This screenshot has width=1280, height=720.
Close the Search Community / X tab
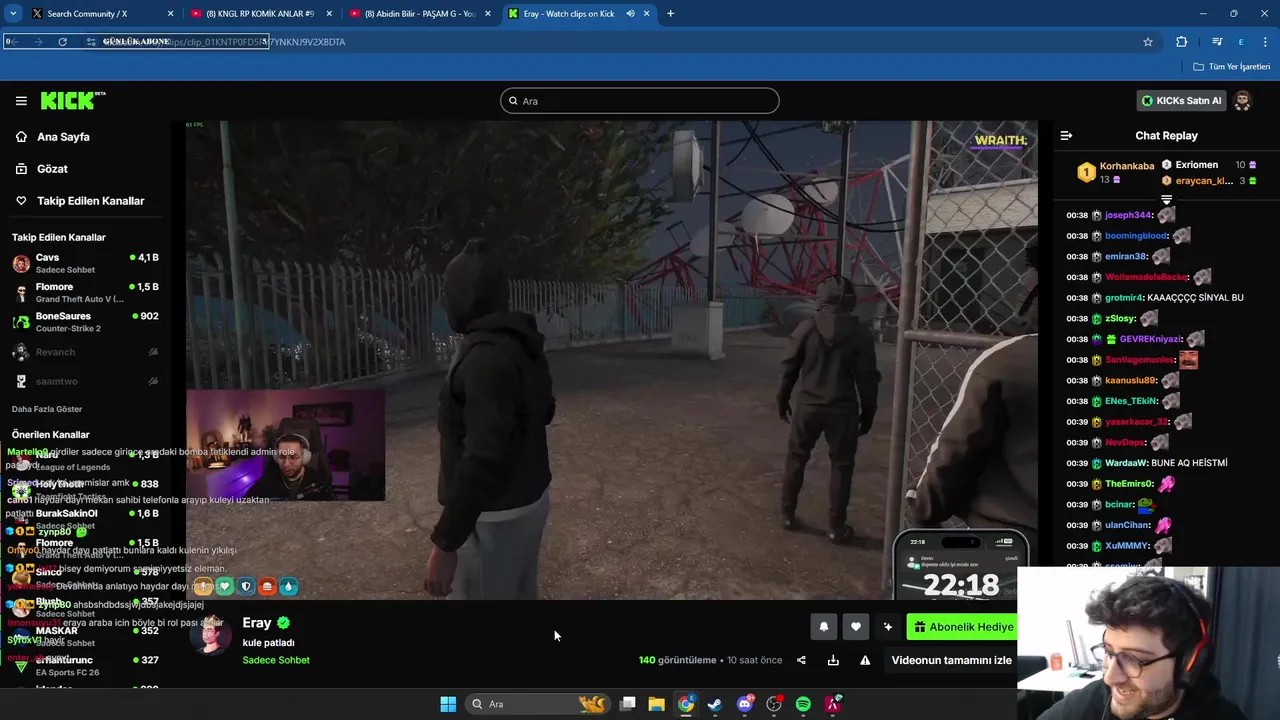[x=170, y=14]
